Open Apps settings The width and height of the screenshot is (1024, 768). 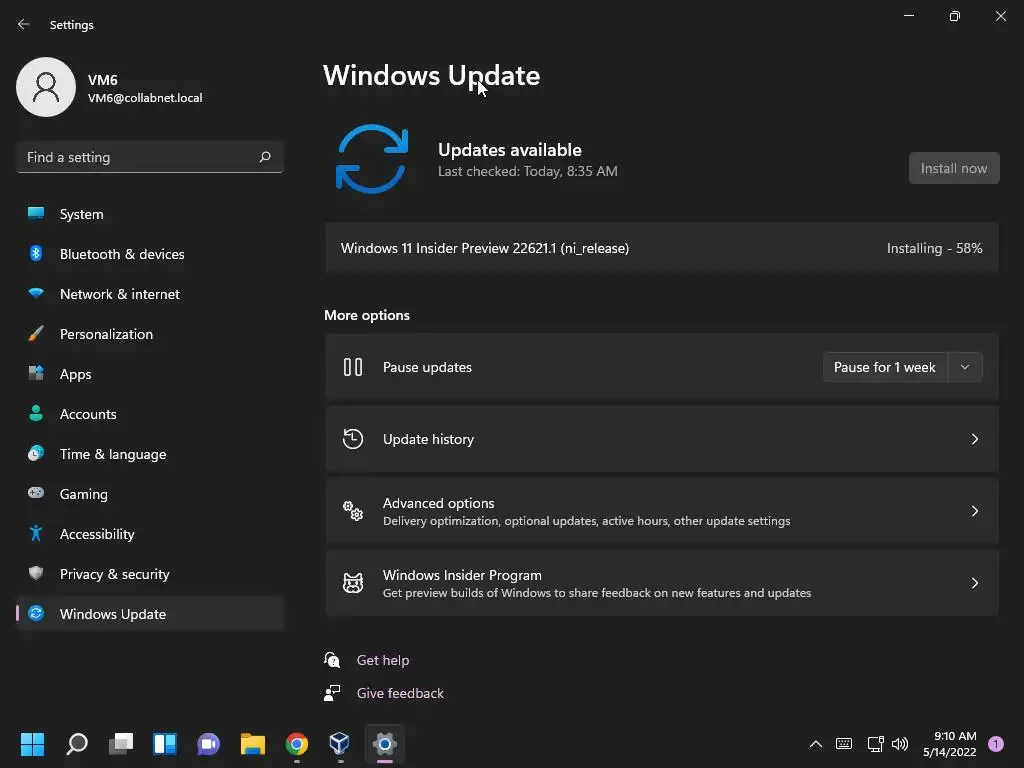[150, 374]
